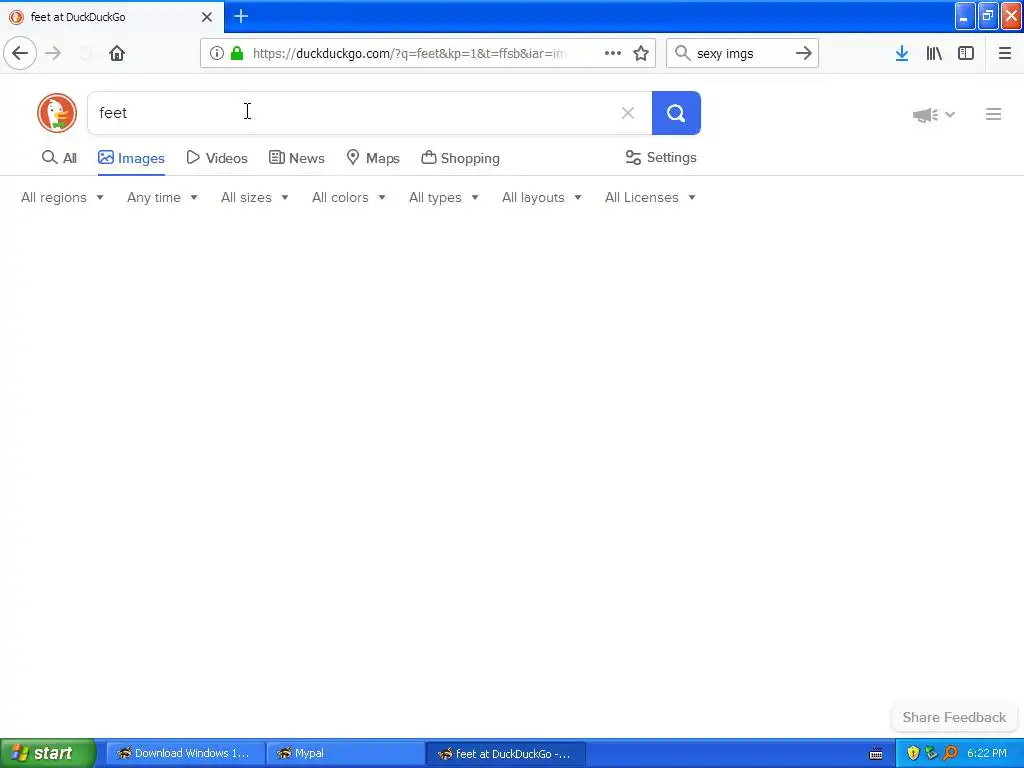Switch to Download Windows 1... taskbar window

(x=185, y=753)
